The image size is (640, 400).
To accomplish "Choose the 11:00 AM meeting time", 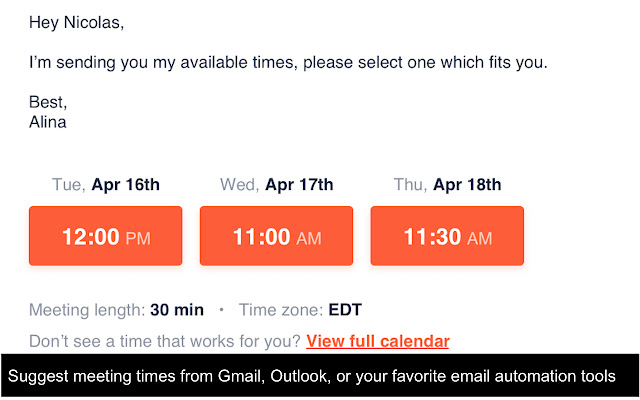I will [x=276, y=236].
